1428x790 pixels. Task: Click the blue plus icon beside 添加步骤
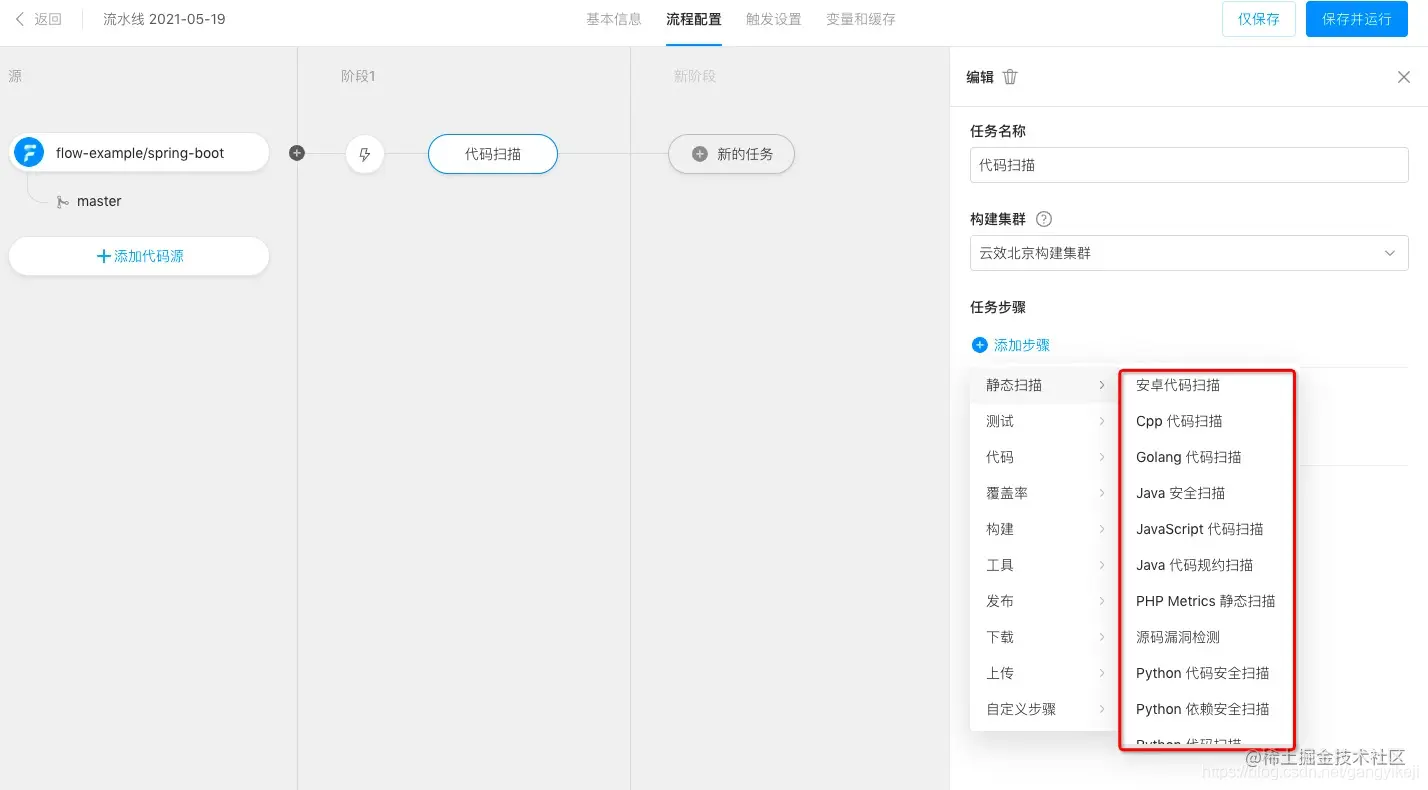pos(980,344)
